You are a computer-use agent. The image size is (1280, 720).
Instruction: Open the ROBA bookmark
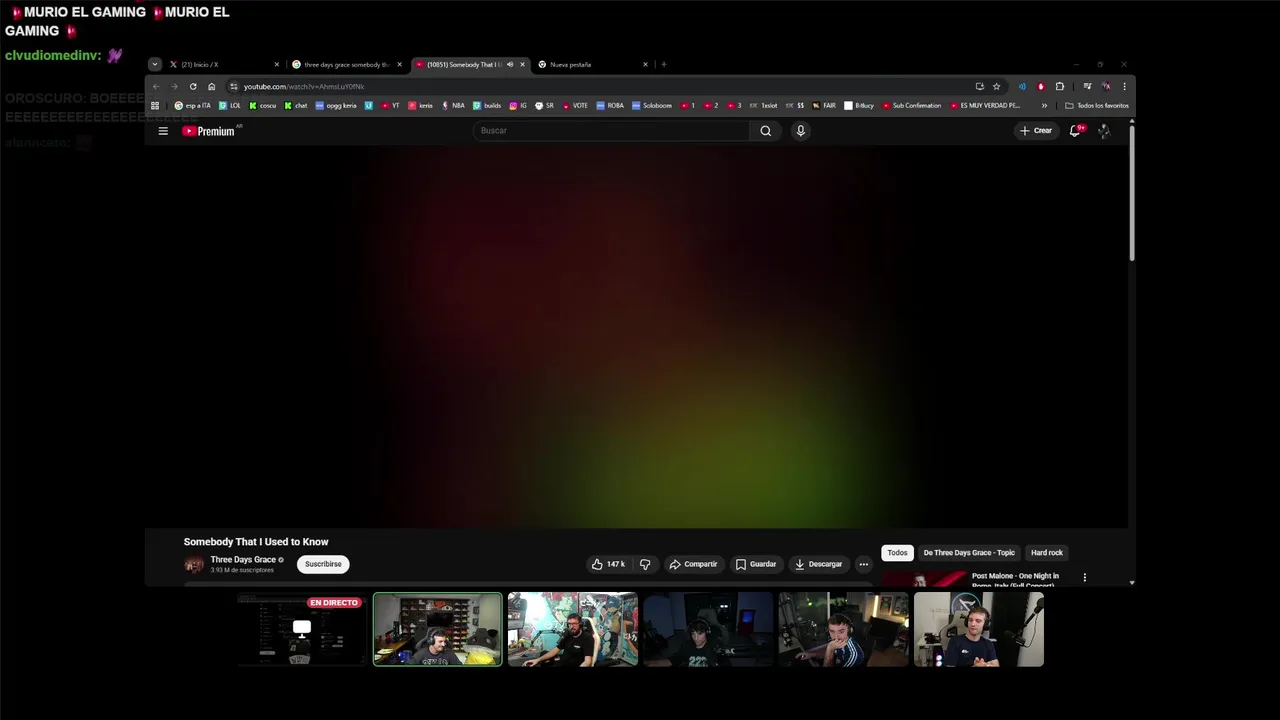tap(610, 105)
